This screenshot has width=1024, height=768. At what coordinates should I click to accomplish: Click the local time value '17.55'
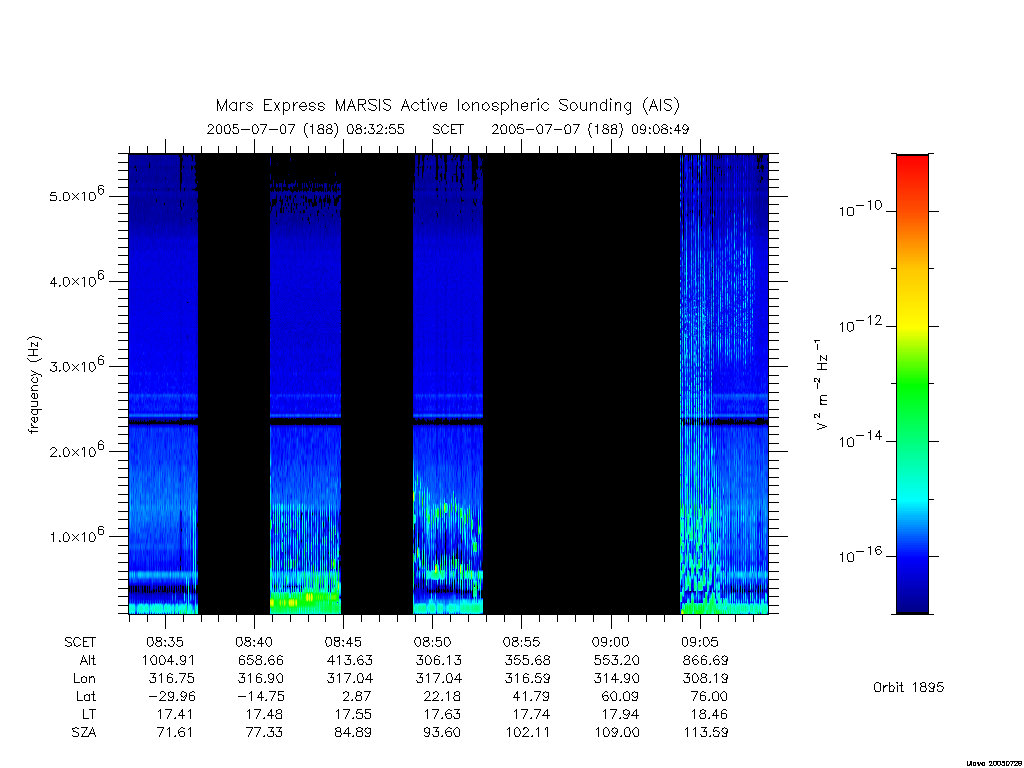click(x=353, y=714)
